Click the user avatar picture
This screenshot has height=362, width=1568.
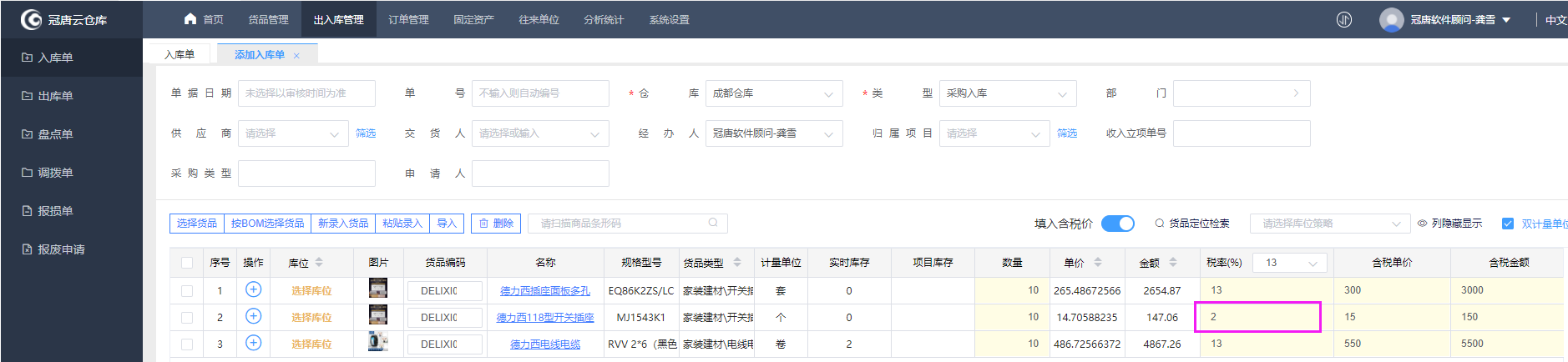pyautogui.click(x=1391, y=19)
